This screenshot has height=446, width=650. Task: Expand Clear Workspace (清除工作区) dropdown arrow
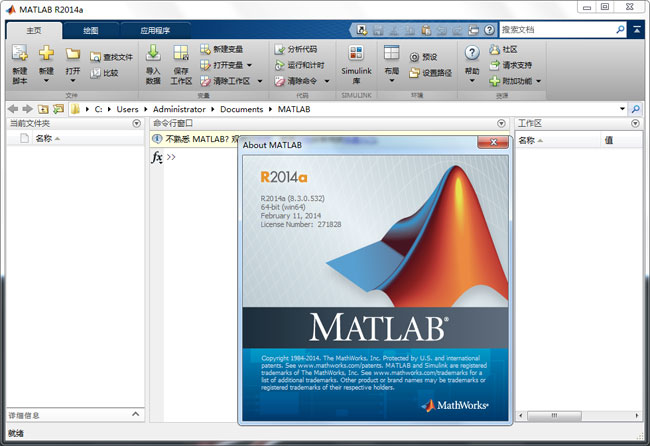coord(260,81)
